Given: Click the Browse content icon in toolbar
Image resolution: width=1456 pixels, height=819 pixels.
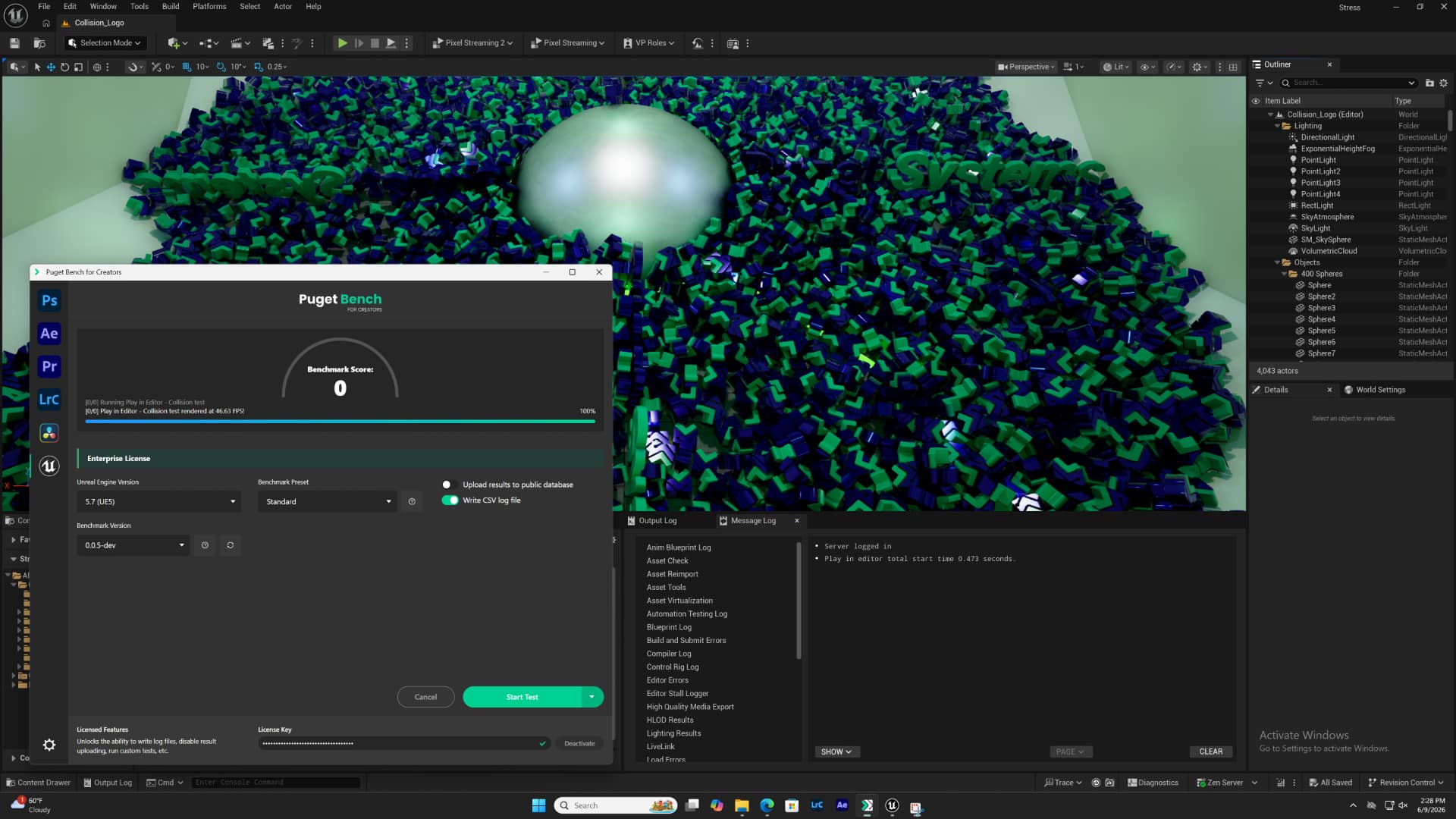Looking at the screenshot, I should tap(39, 43).
